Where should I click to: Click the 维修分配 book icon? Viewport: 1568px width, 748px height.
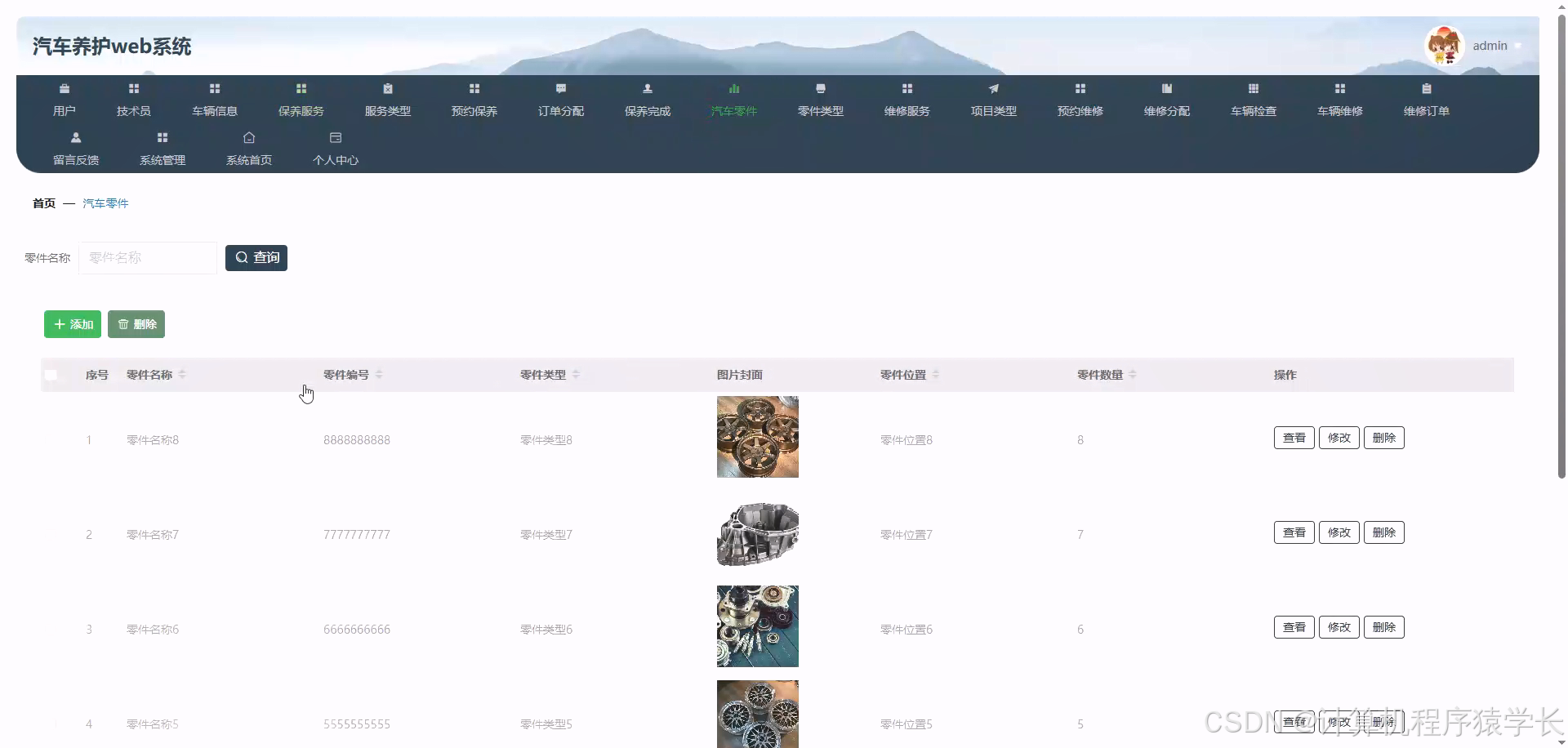click(x=1167, y=88)
